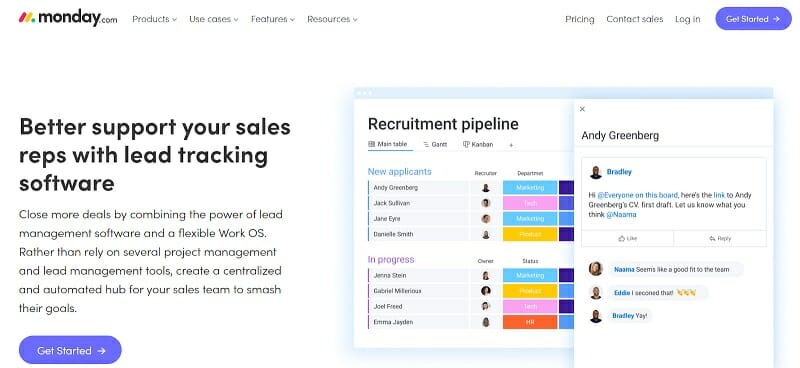Open the Resources dropdown menu
The width and height of the screenshot is (800, 368).
(332, 19)
